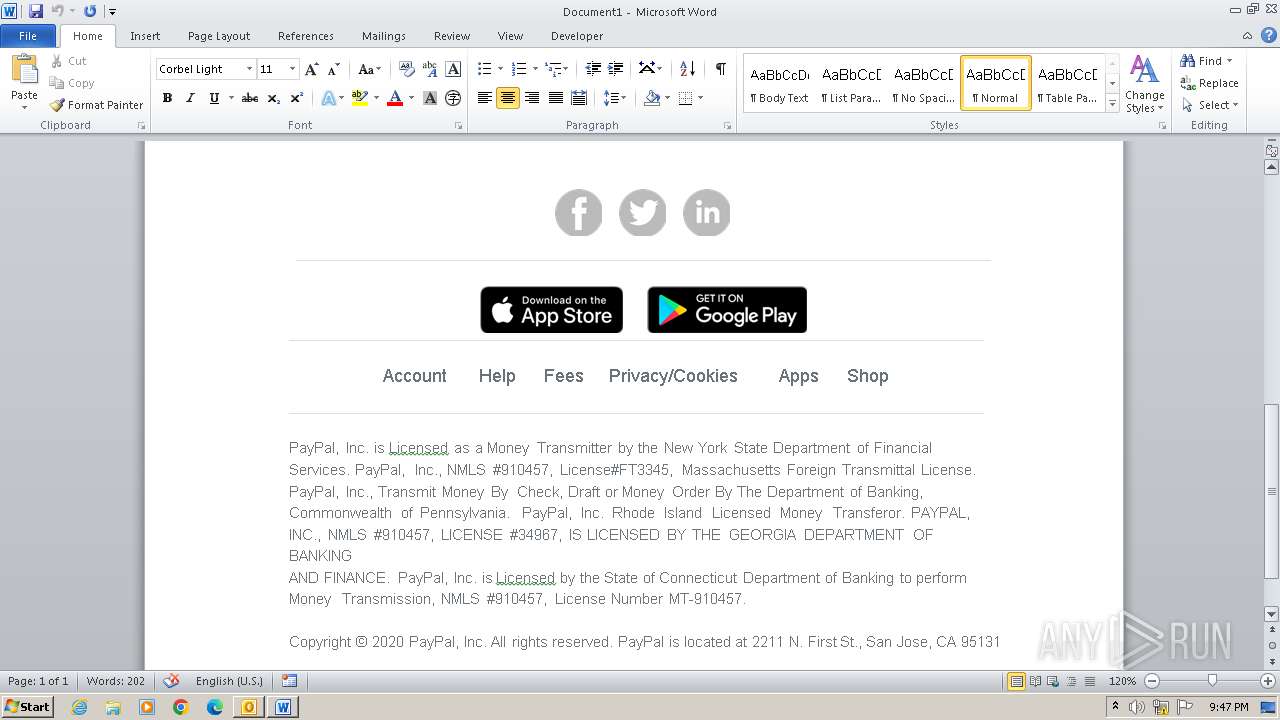
Task: Click the Windows Start button
Action: (x=27, y=707)
